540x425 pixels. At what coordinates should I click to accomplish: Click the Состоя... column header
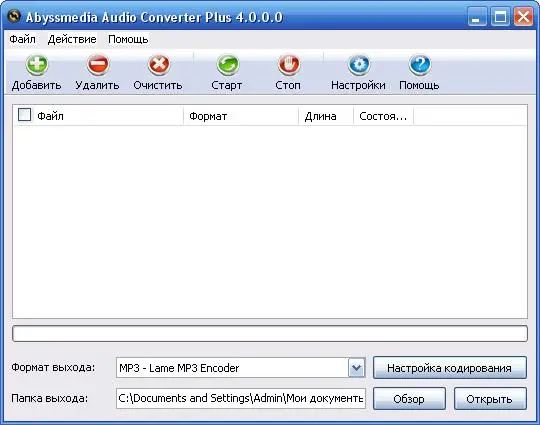pyautogui.click(x=383, y=116)
